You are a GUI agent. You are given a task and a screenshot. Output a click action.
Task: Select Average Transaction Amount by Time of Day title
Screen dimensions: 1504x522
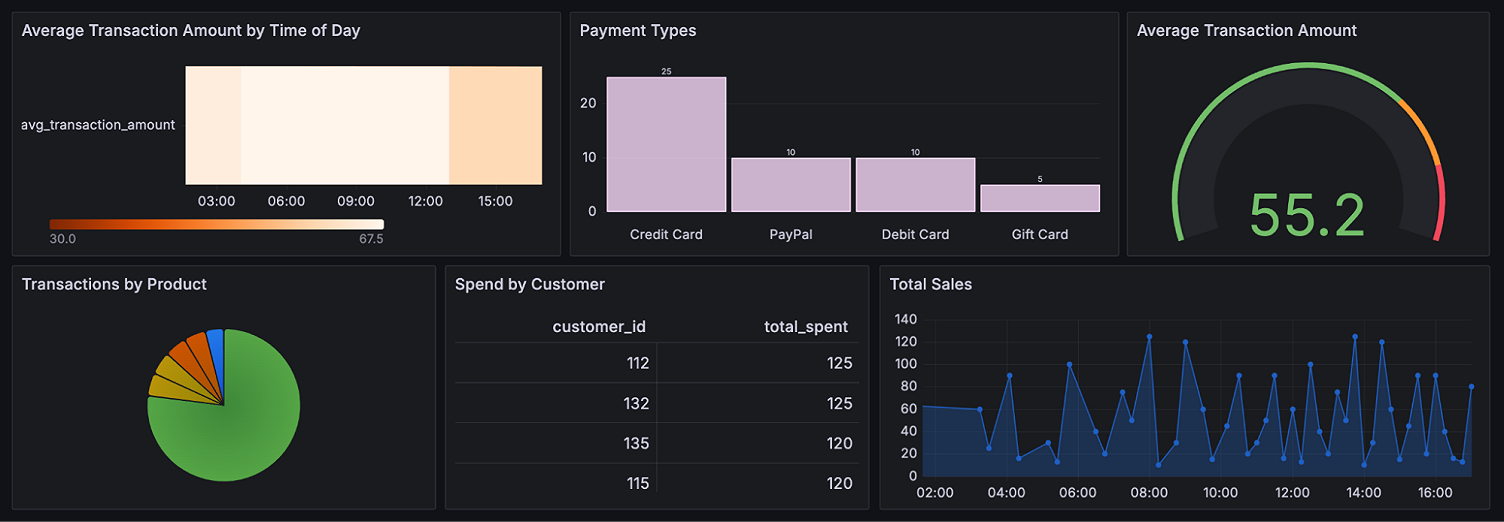pyautogui.click(x=190, y=31)
